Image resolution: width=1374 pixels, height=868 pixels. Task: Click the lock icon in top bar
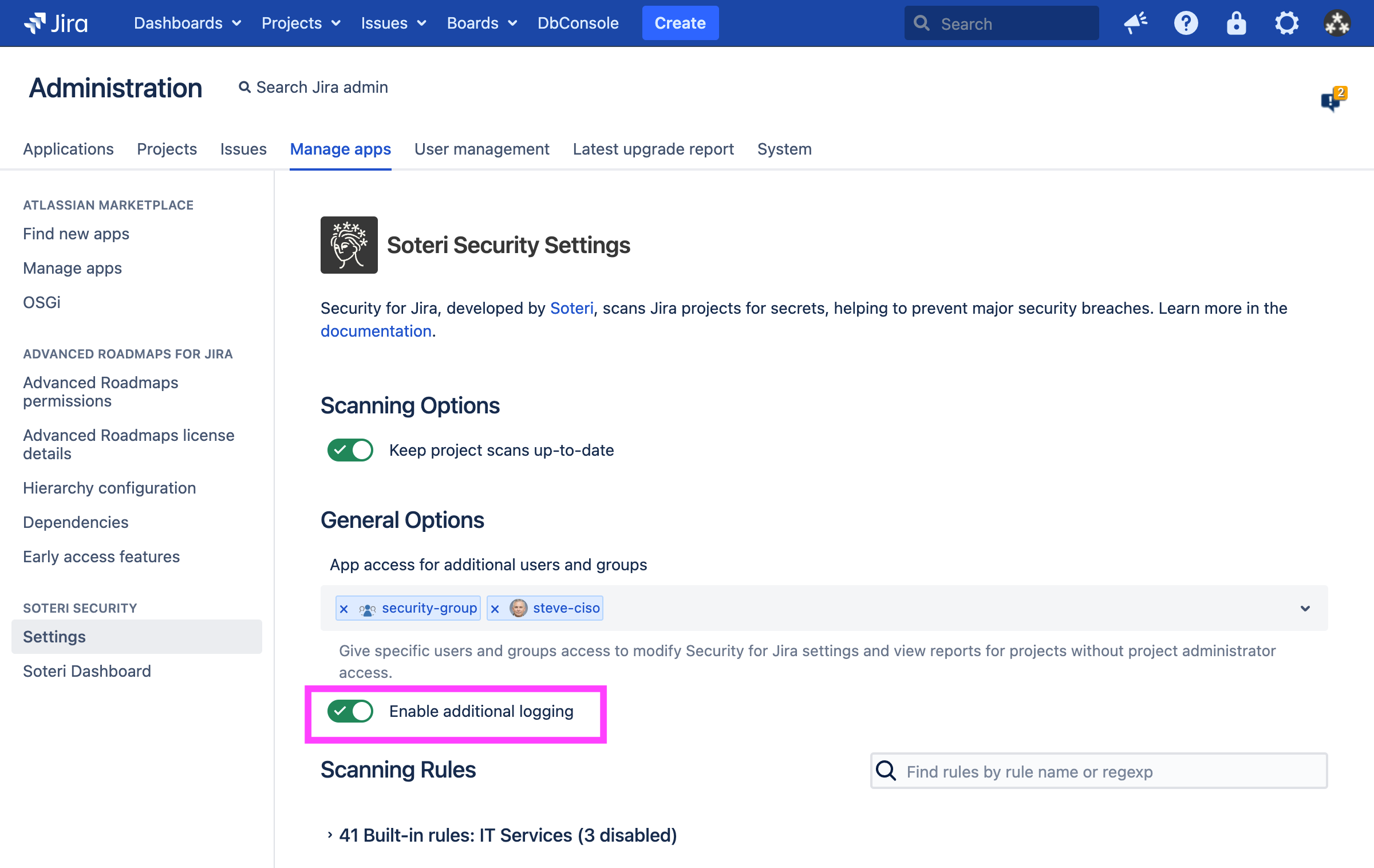point(1236,23)
